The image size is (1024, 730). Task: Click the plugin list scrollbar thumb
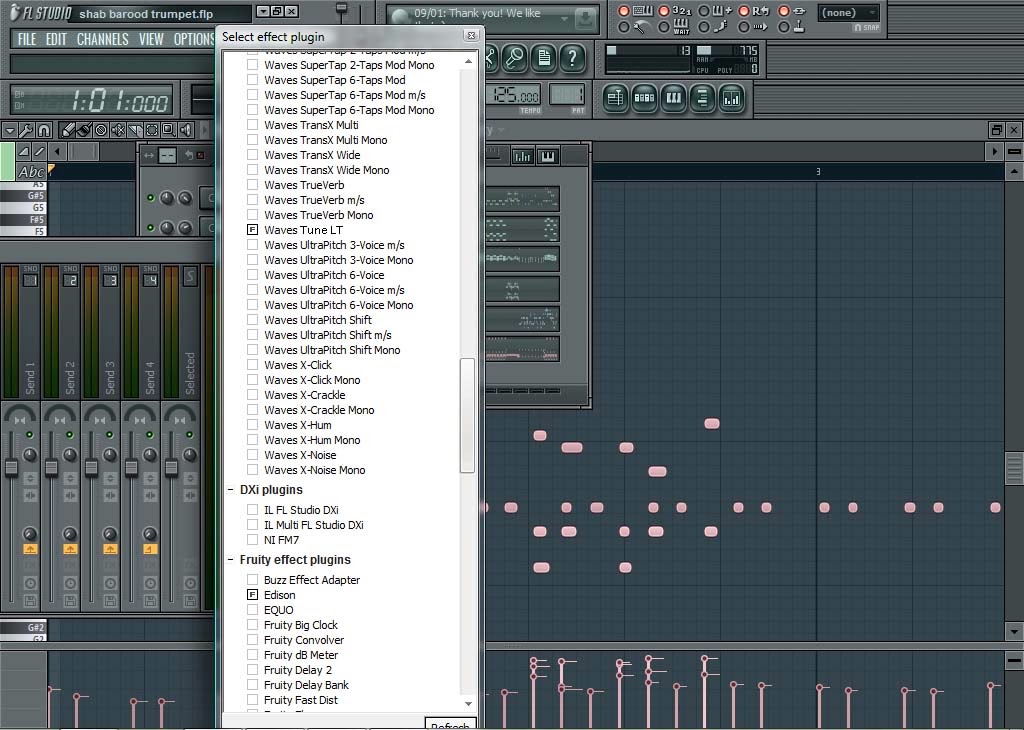point(467,415)
